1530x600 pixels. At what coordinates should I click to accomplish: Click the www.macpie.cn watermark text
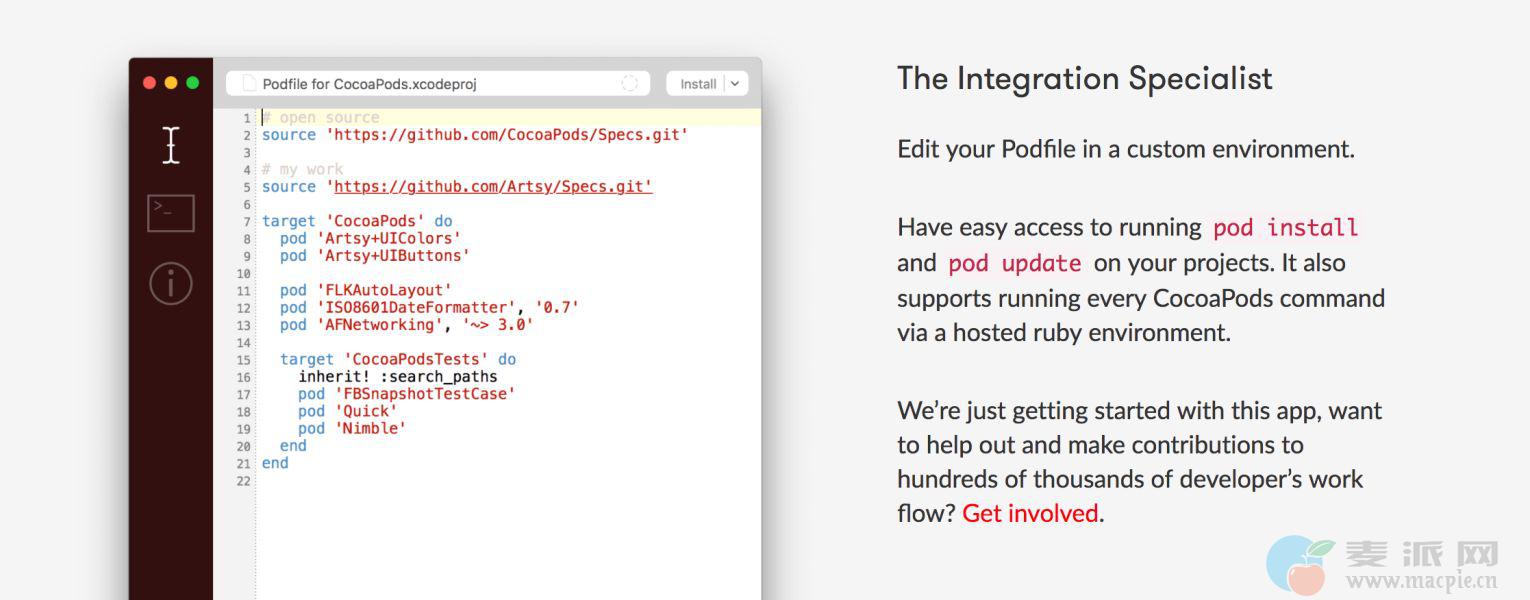[x=1421, y=581]
